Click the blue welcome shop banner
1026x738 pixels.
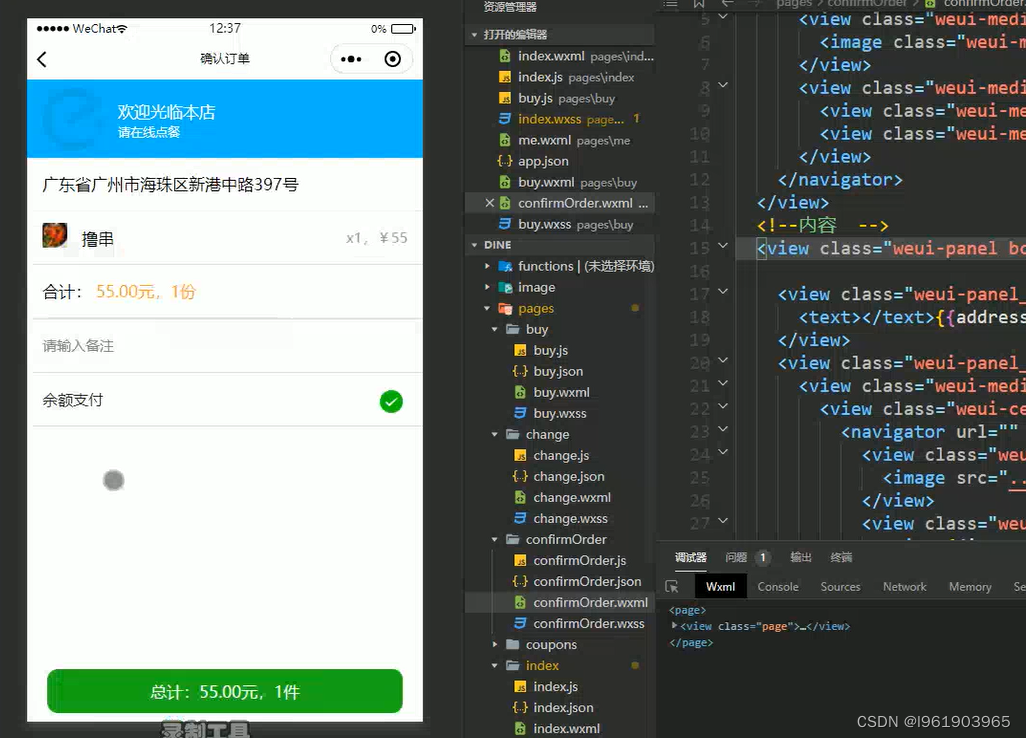[x=224, y=118]
